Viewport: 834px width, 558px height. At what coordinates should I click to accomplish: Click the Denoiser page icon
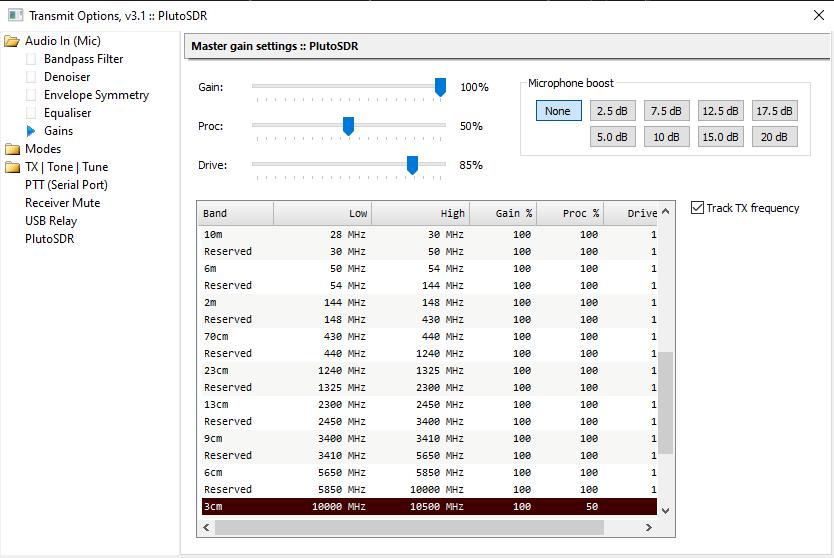coord(31,77)
